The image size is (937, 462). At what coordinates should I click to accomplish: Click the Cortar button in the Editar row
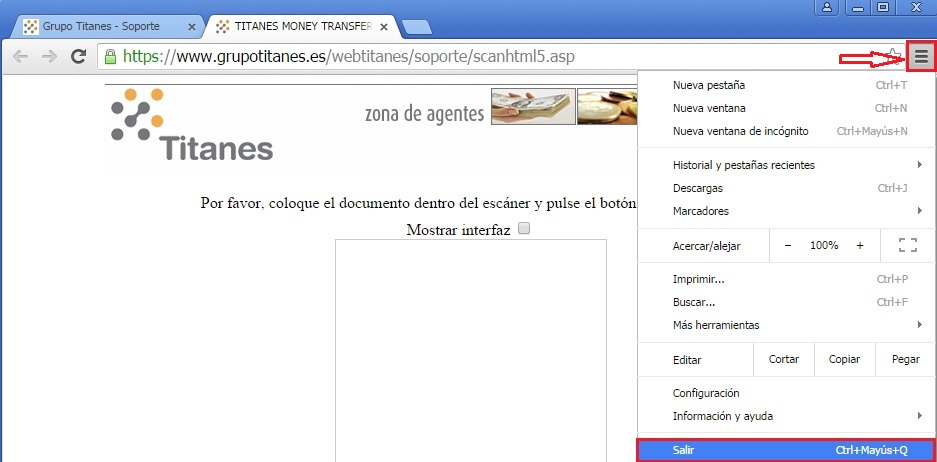point(784,359)
